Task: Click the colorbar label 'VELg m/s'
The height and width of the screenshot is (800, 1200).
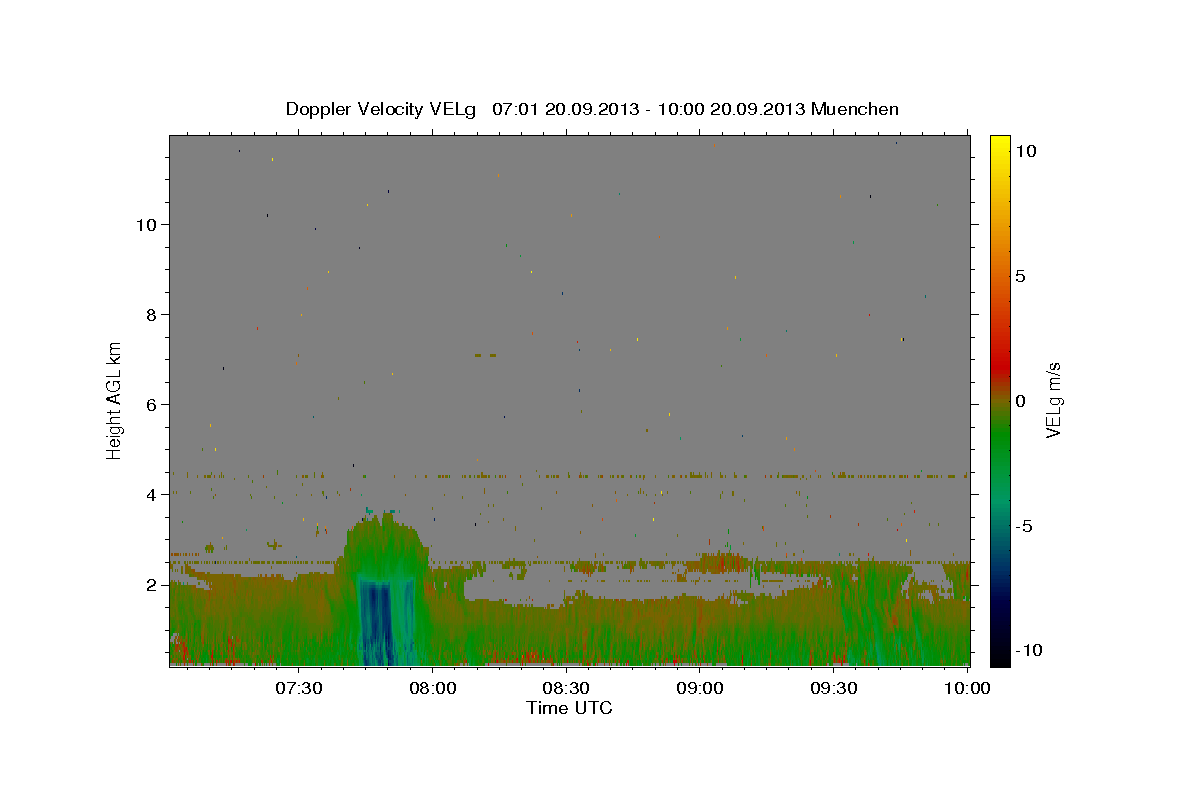Action: (x=1053, y=400)
